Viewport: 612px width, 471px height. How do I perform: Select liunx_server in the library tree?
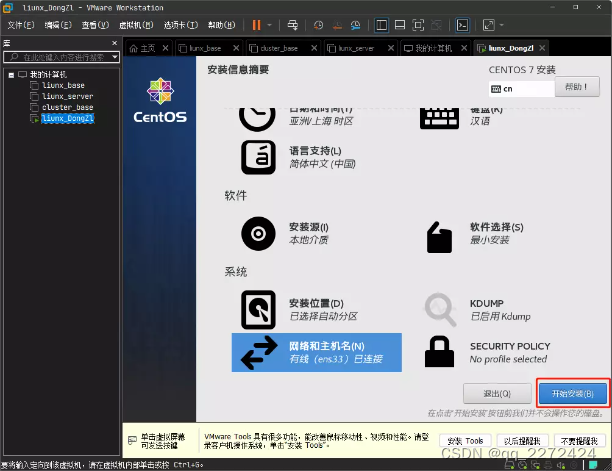coord(67,96)
